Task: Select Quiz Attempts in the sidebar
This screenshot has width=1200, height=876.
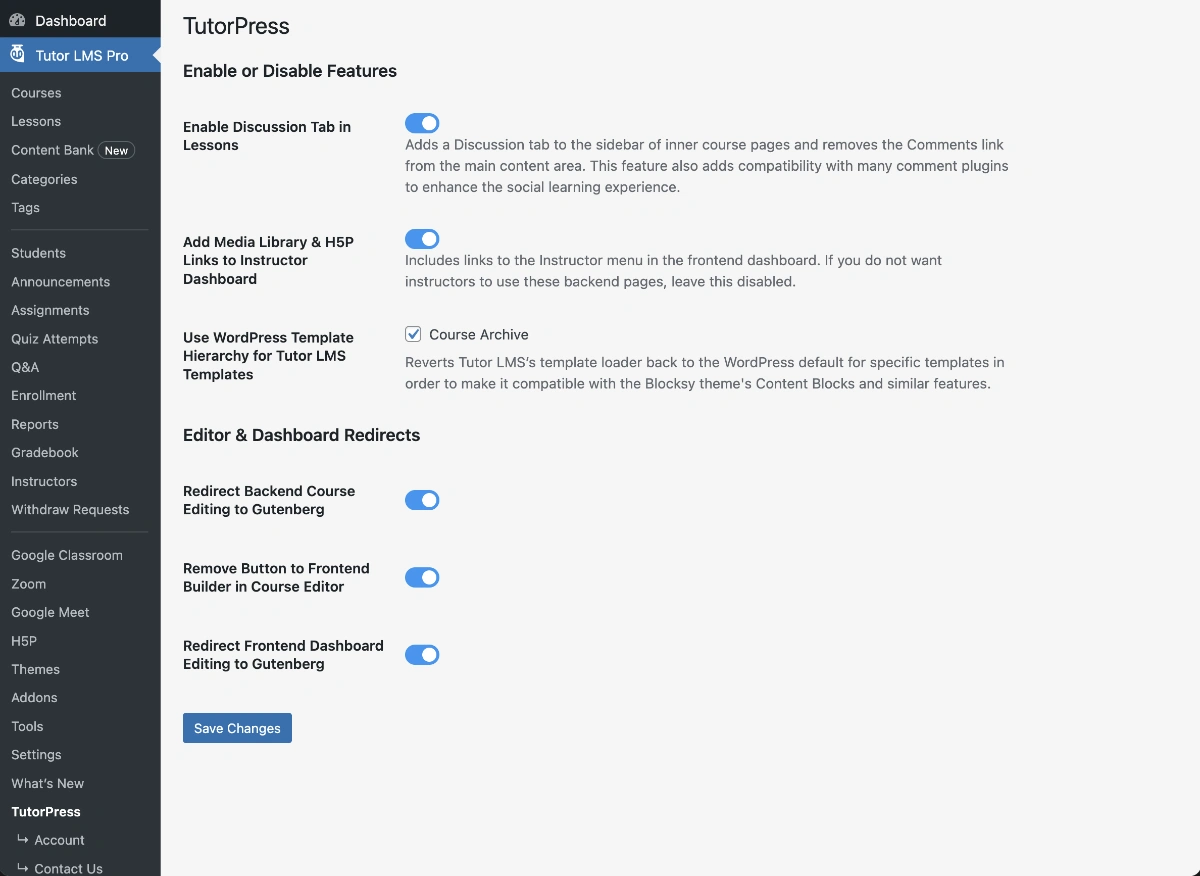Action: (x=55, y=339)
